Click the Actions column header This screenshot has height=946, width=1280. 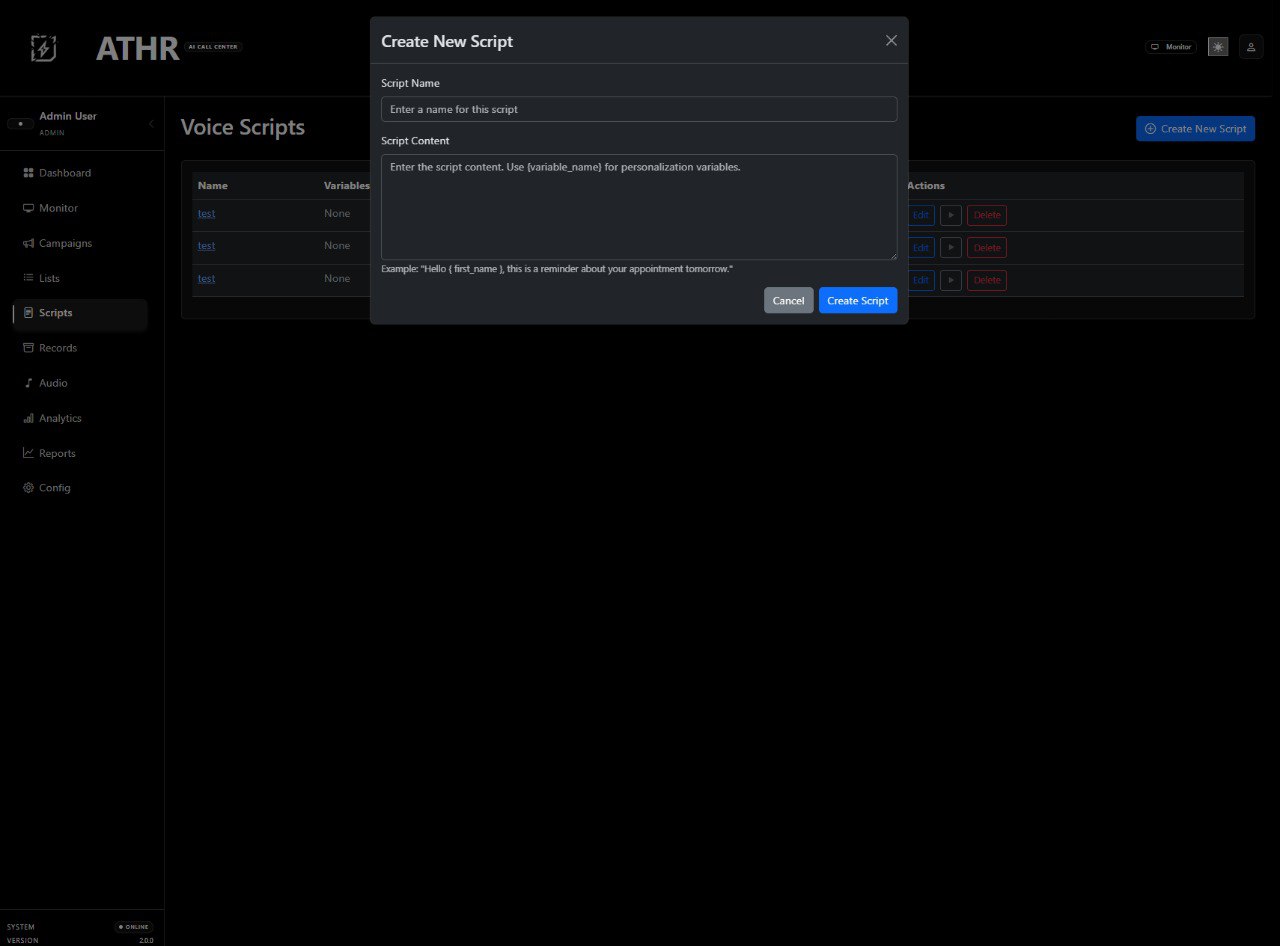click(926, 186)
